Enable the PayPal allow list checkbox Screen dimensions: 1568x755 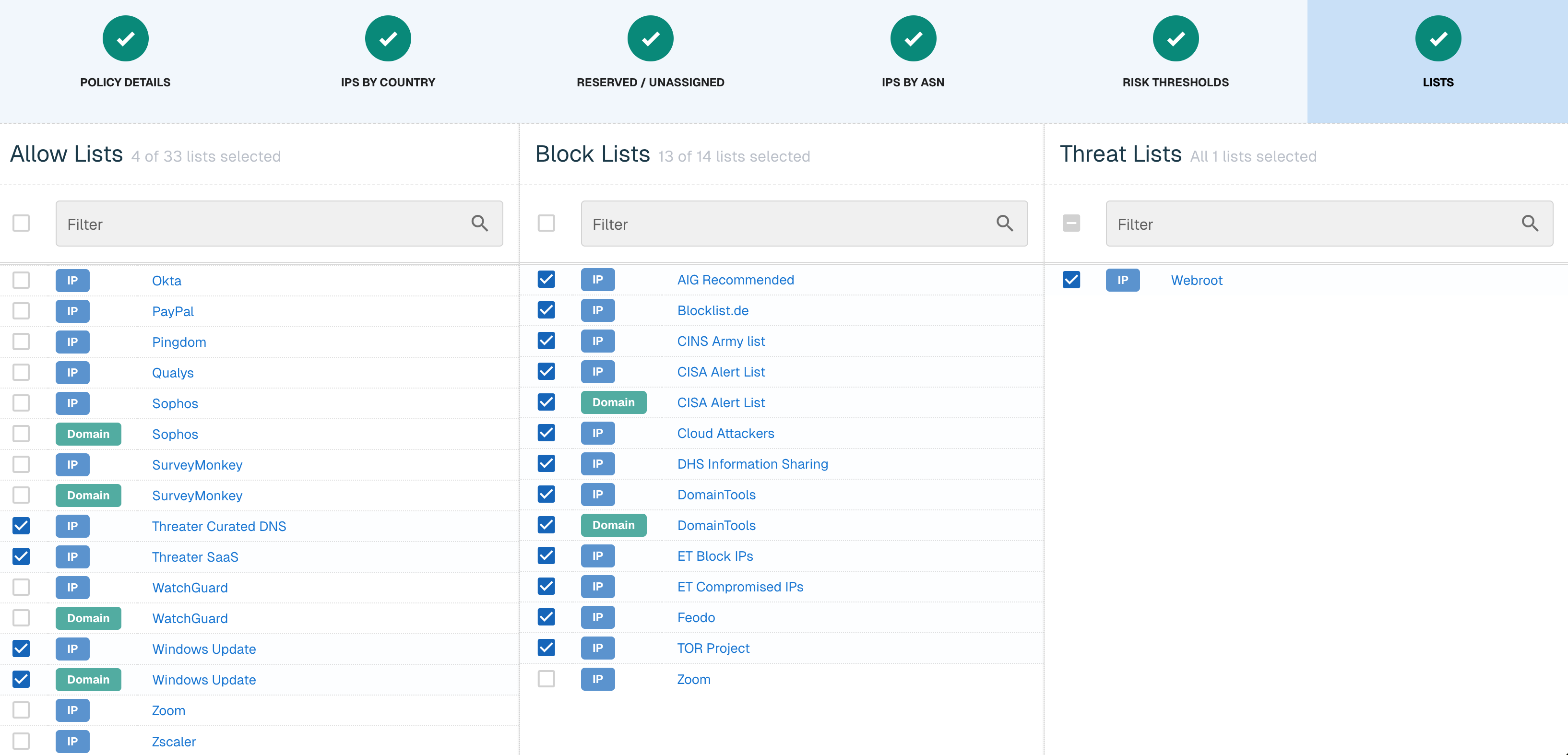pos(21,310)
